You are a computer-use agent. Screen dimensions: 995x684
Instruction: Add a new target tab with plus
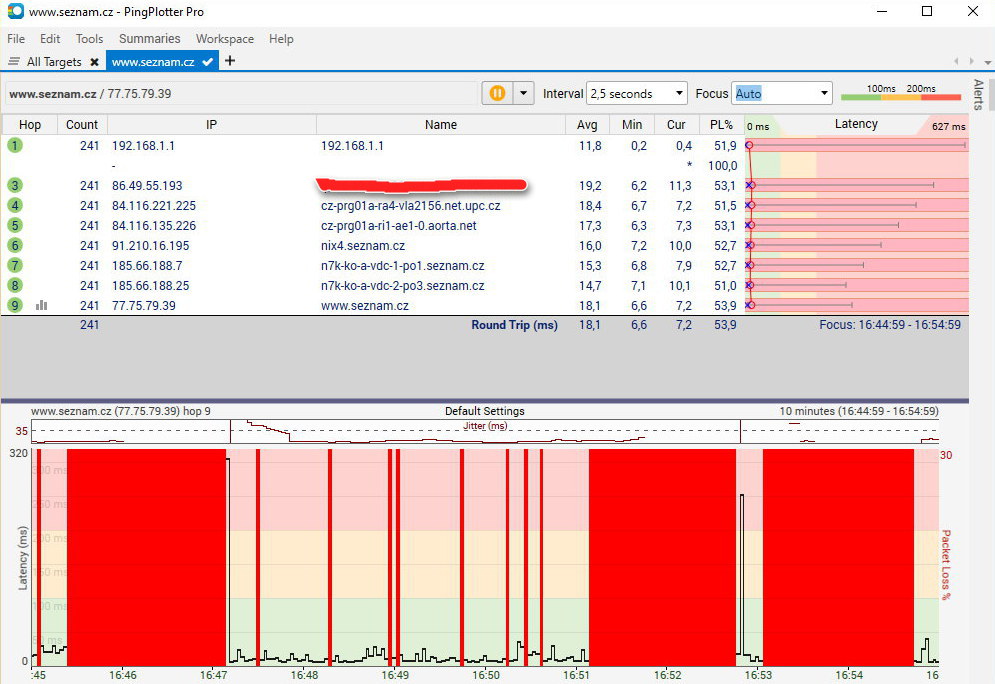(230, 61)
